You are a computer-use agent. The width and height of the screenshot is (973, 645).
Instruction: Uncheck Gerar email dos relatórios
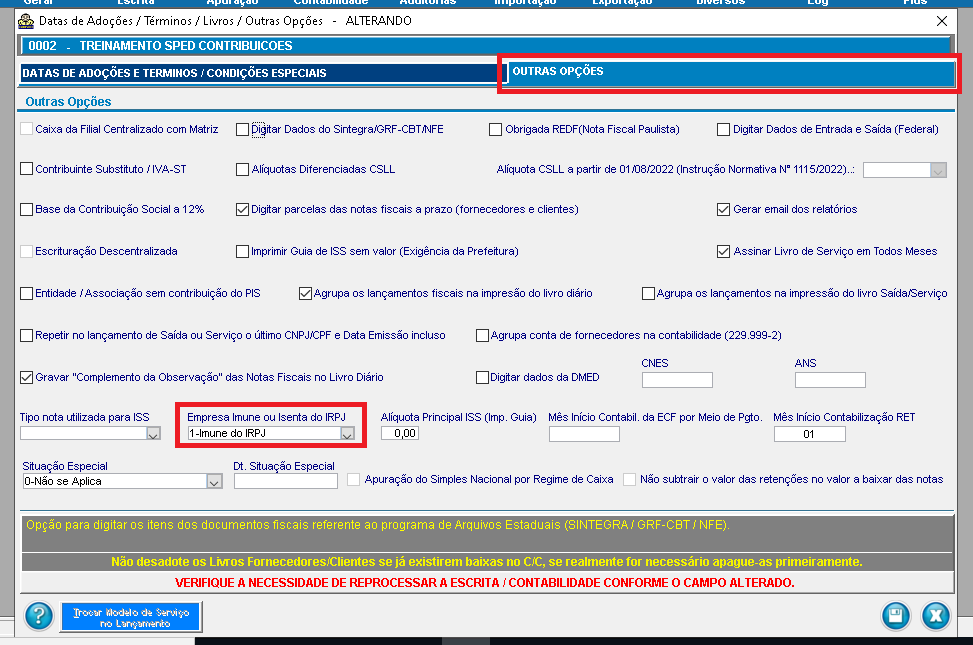723,210
